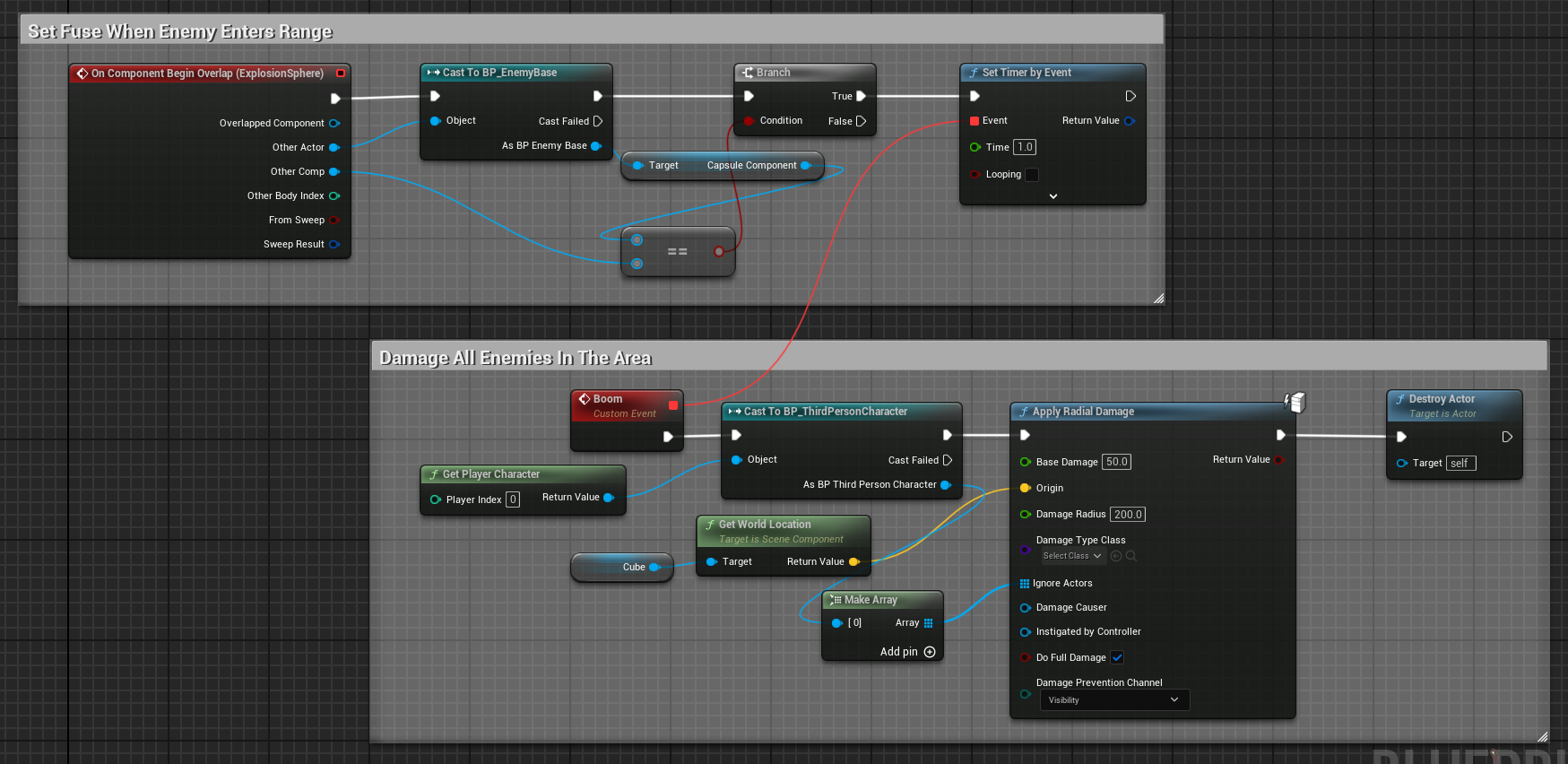Edit the Base Damage value 50.0

pos(1116,462)
